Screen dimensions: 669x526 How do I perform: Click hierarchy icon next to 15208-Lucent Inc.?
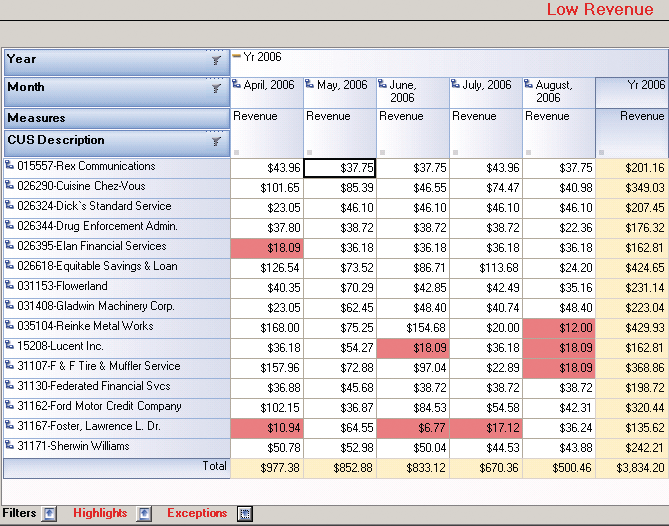point(10,346)
